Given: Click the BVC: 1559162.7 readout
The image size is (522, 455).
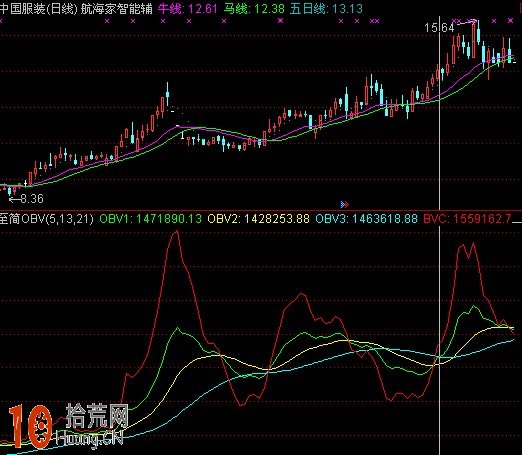Looking at the screenshot, I should (x=468, y=219).
